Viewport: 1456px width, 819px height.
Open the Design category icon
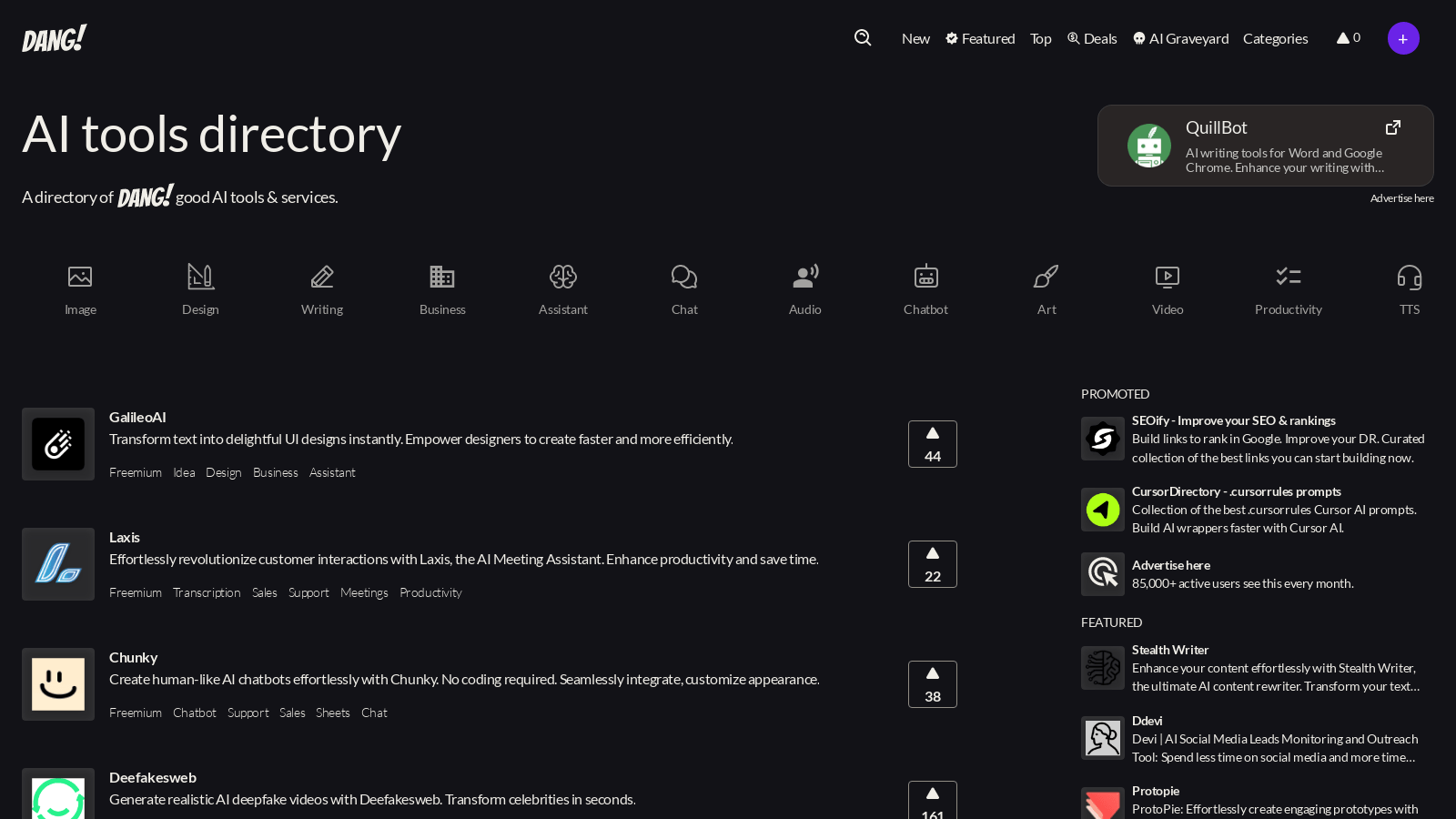[200, 277]
